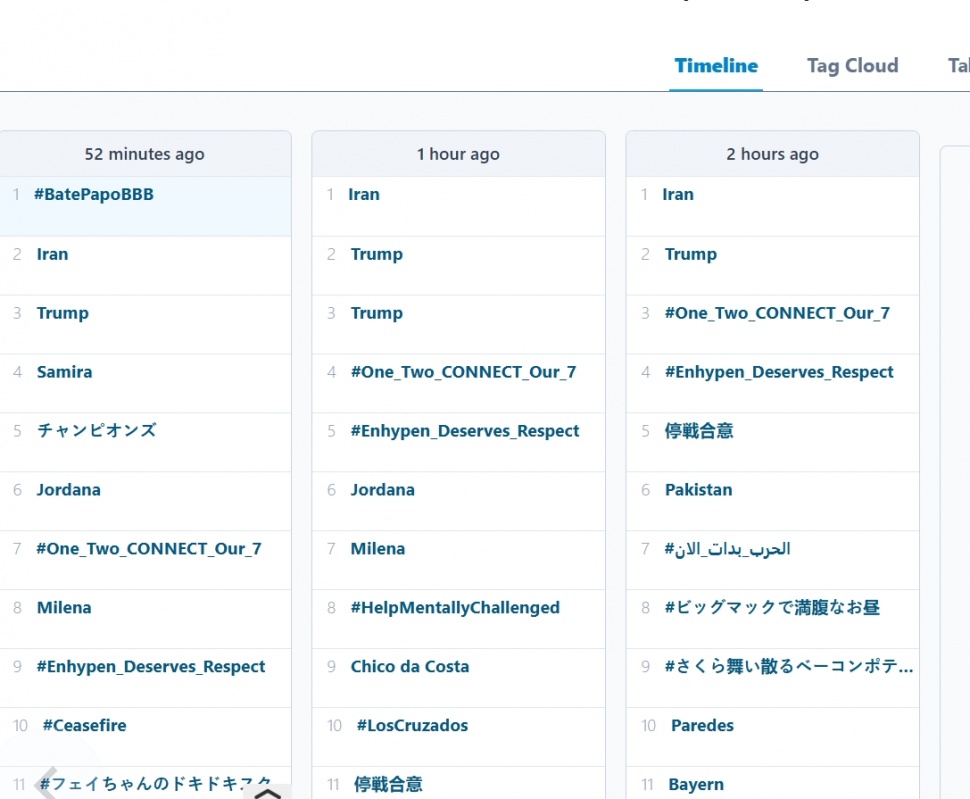Click the #Ceasefire trend
970x799 pixels.
coord(84,725)
